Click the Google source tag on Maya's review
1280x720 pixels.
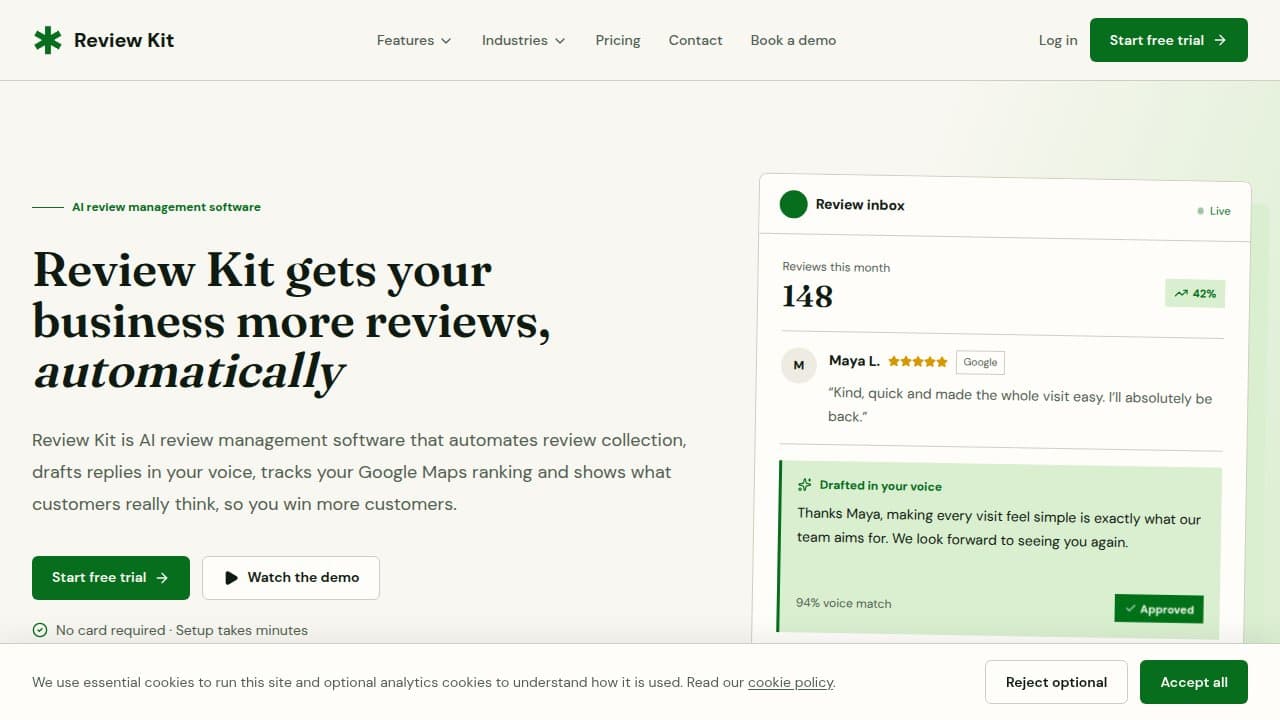tap(980, 362)
